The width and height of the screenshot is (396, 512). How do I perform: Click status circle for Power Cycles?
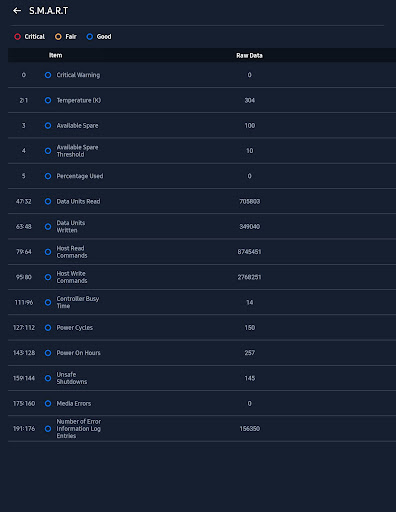coord(48,328)
